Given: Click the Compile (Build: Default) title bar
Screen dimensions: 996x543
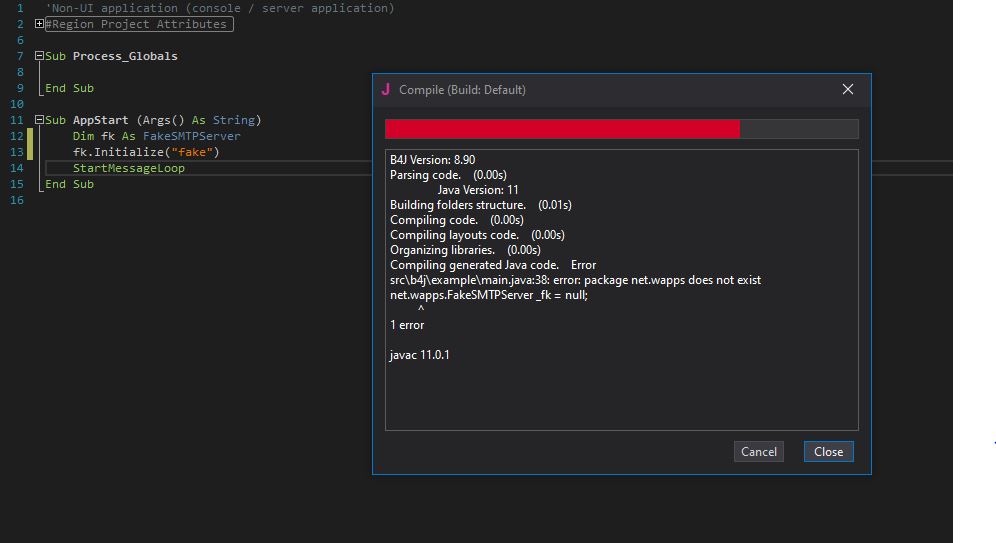Looking at the screenshot, I should tap(600, 89).
